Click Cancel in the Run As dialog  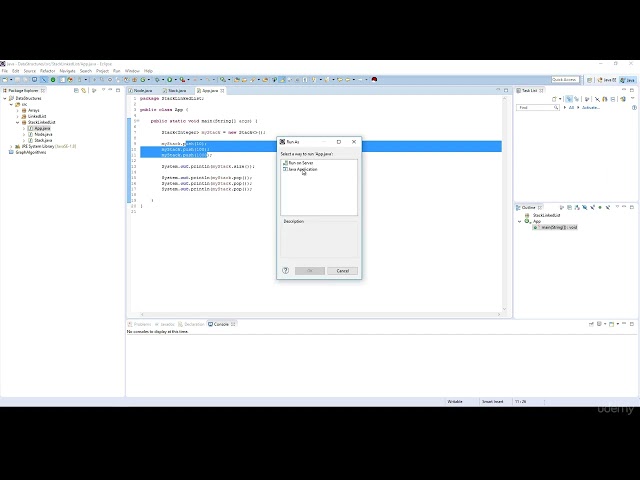tap(342, 271)
